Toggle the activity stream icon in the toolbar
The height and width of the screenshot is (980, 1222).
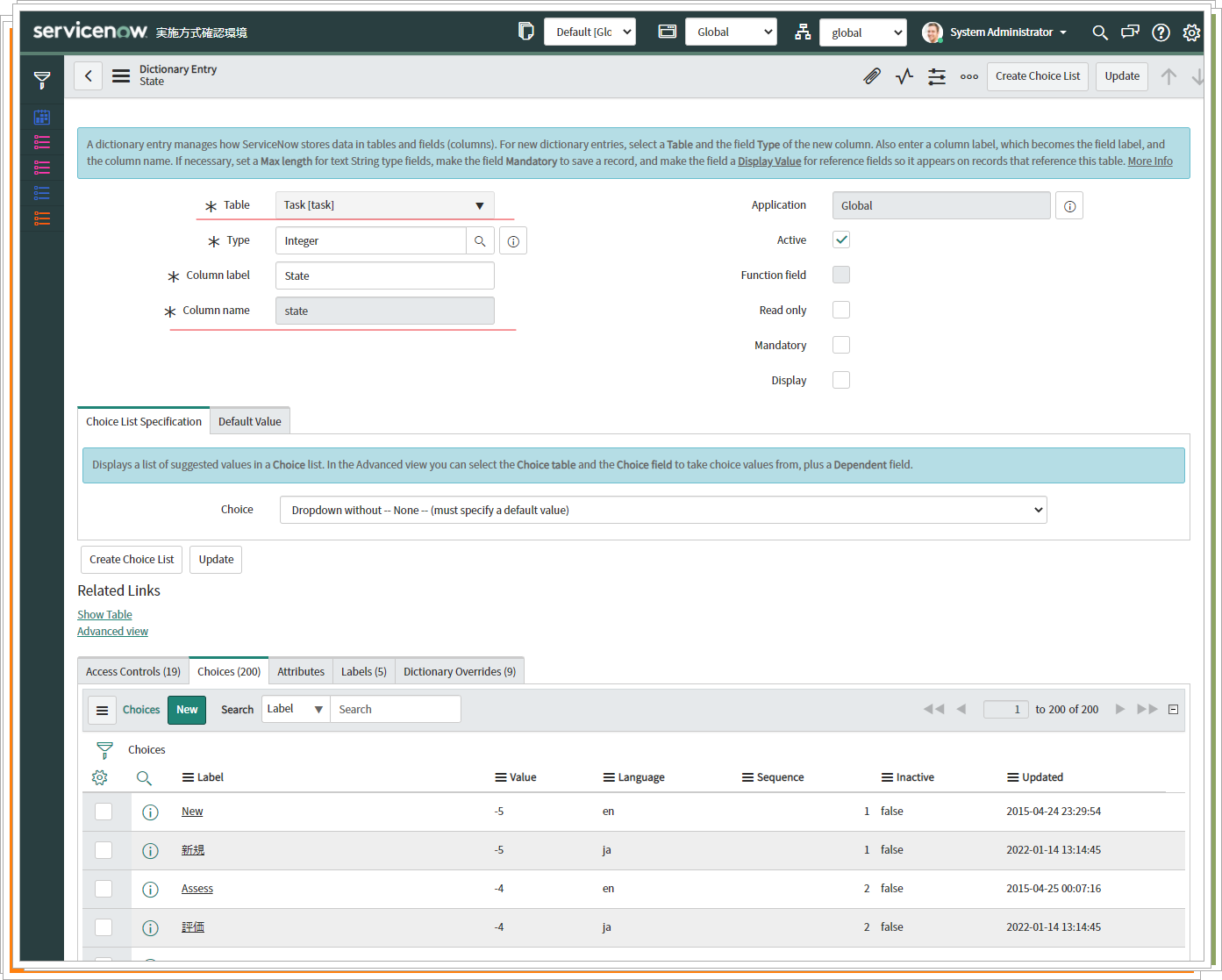904,76
